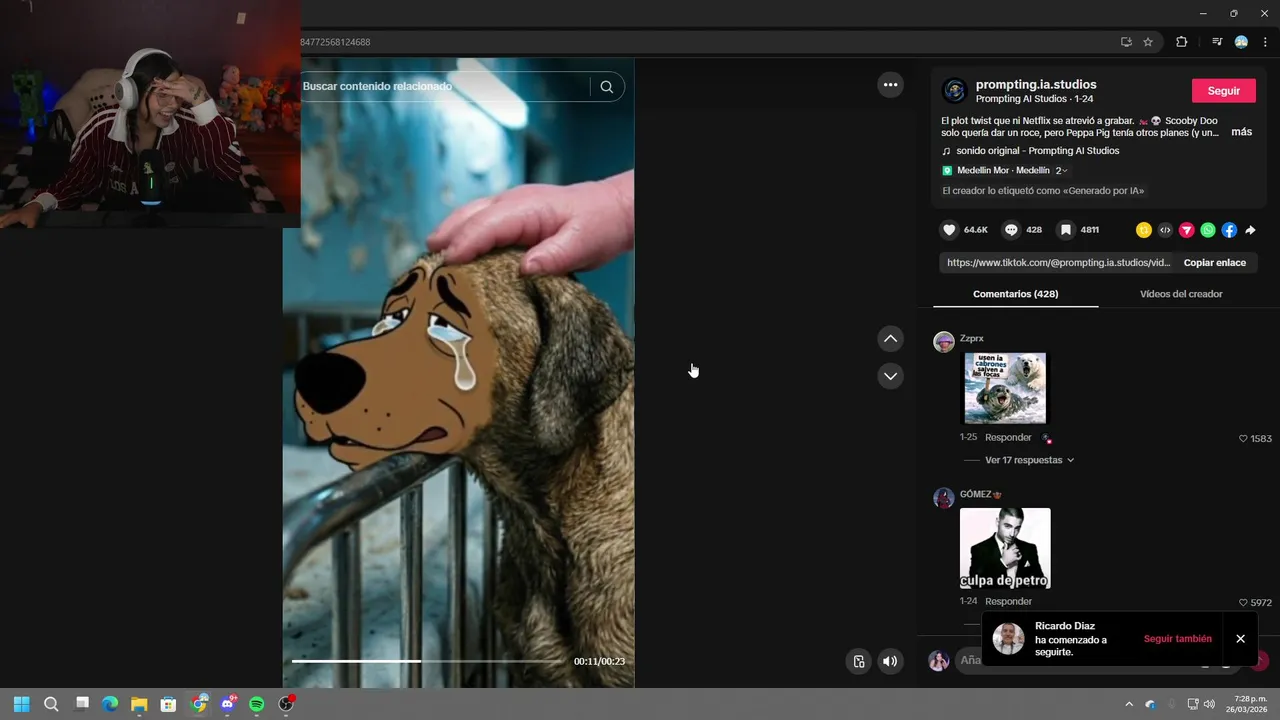Launch Microsoft Edge from the taskbar
This screenshot has width=1280, height=720.
pyautogui.click(x=110, y=704)
